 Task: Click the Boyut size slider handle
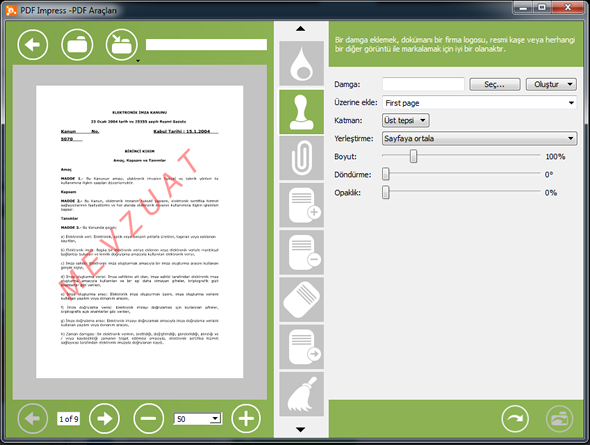point(414,156)
